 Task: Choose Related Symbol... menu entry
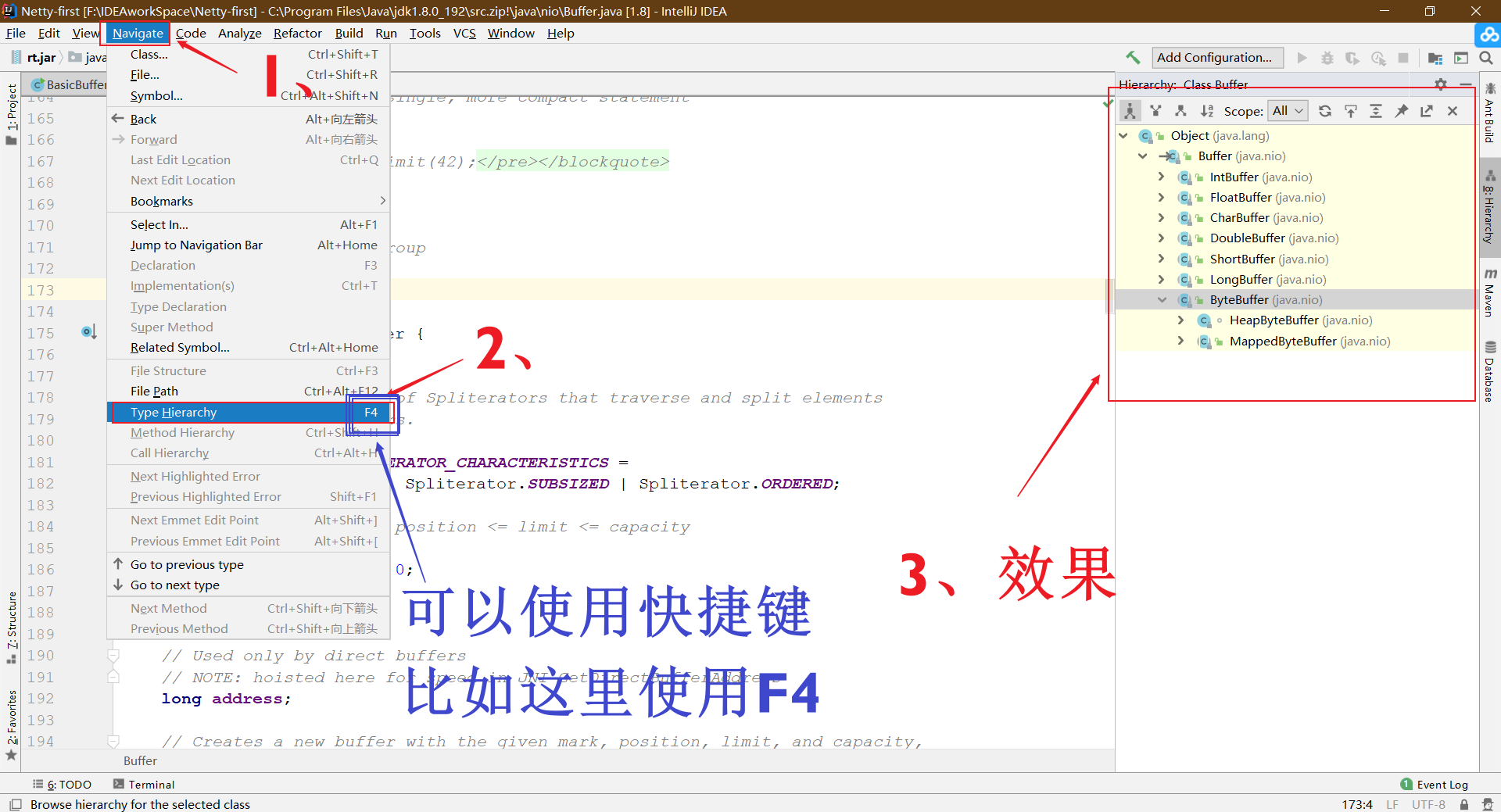249,348
